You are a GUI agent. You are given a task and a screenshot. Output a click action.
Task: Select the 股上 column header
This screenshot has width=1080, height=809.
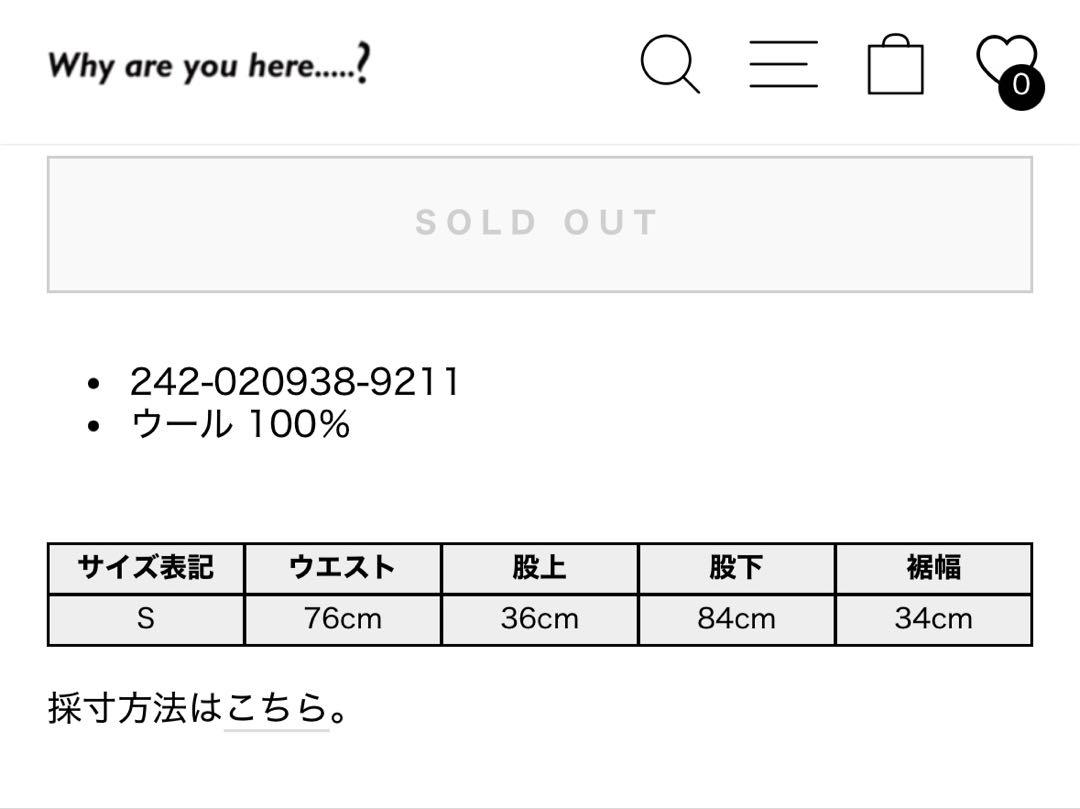pyautogui.click(x=539, y=568)
